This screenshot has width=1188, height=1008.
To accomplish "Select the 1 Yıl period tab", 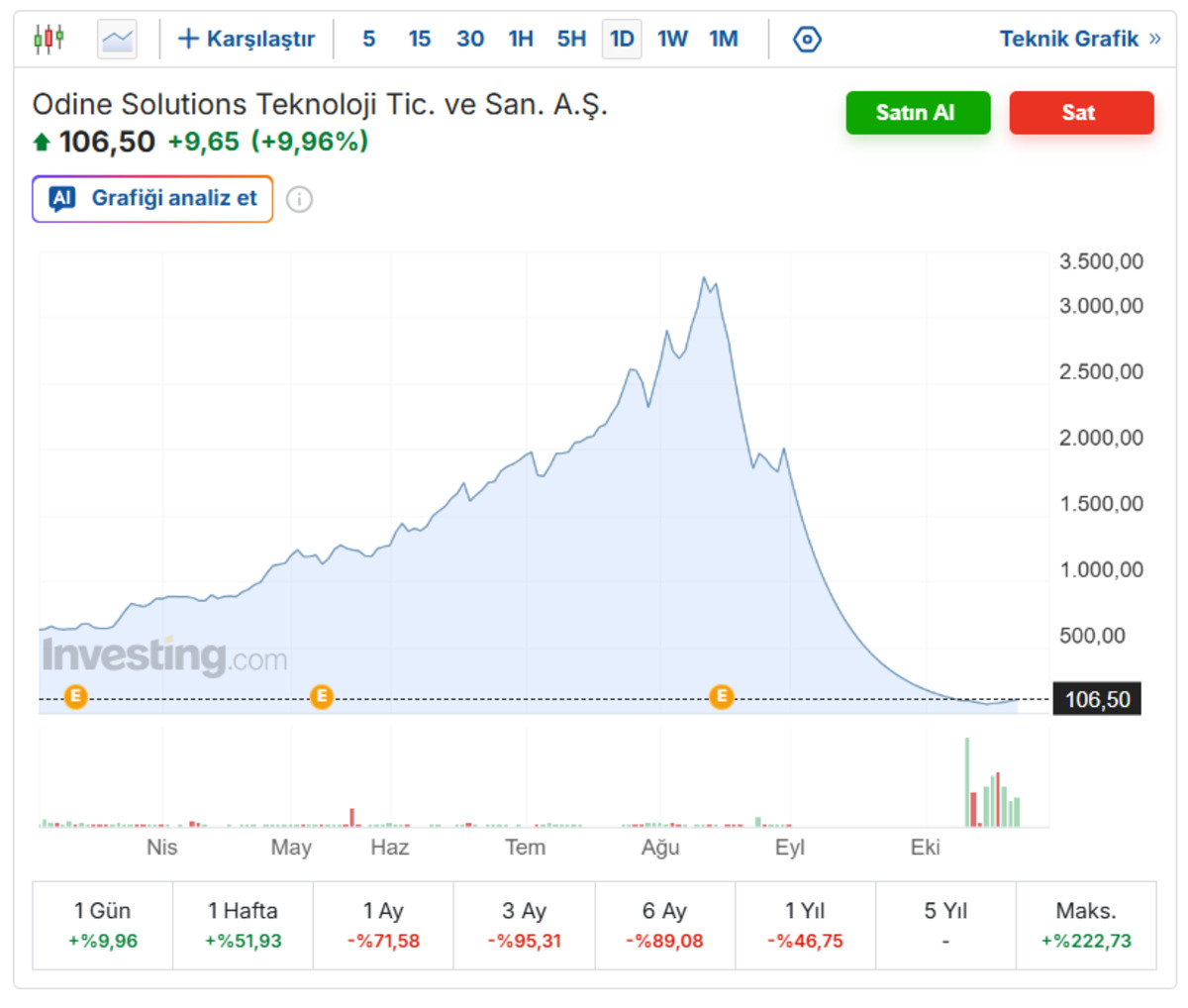I will 806,925.
